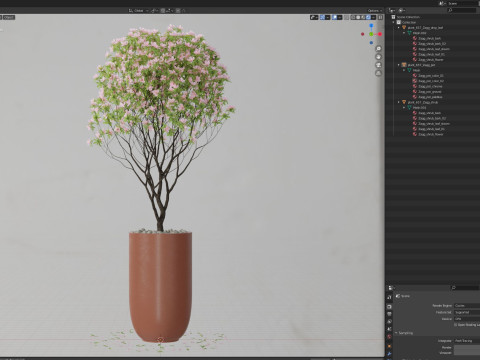Toggle X-ray mode in viewport

[346, 17]
